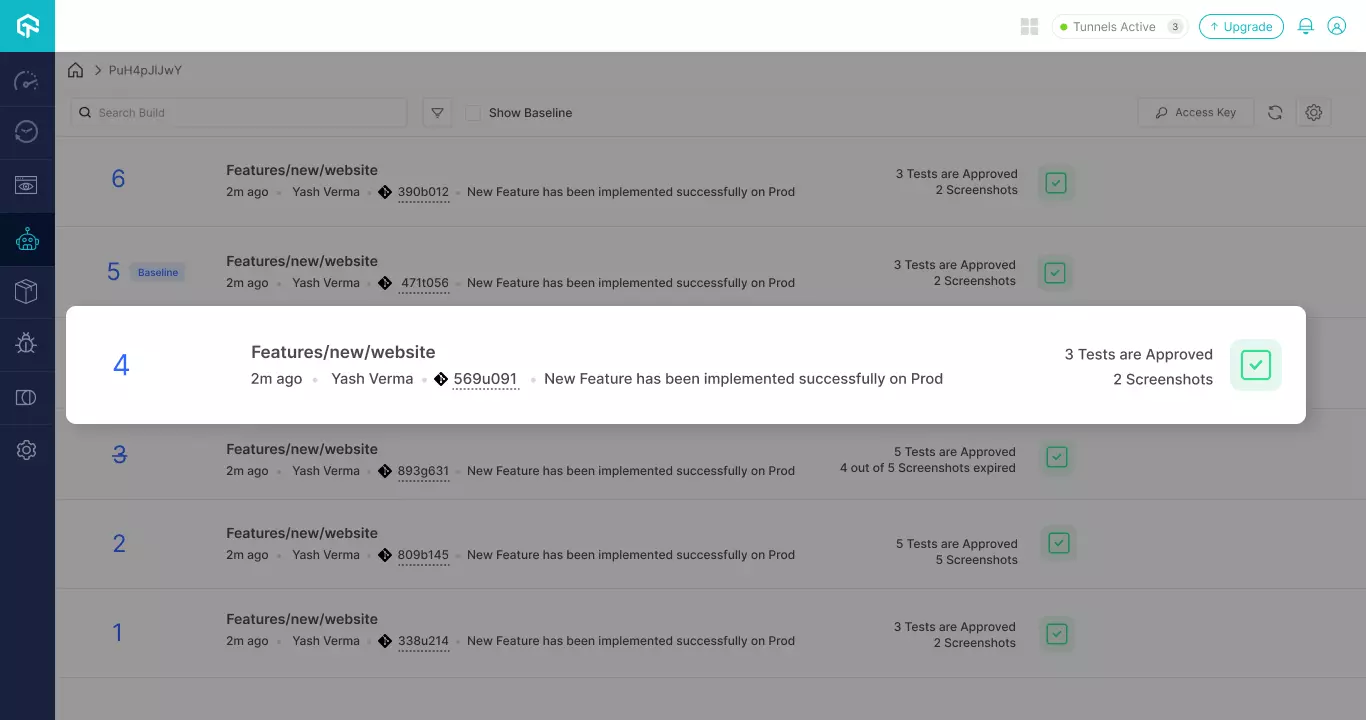
Task: Open the user profile menu
Action: coord(1336,27)
